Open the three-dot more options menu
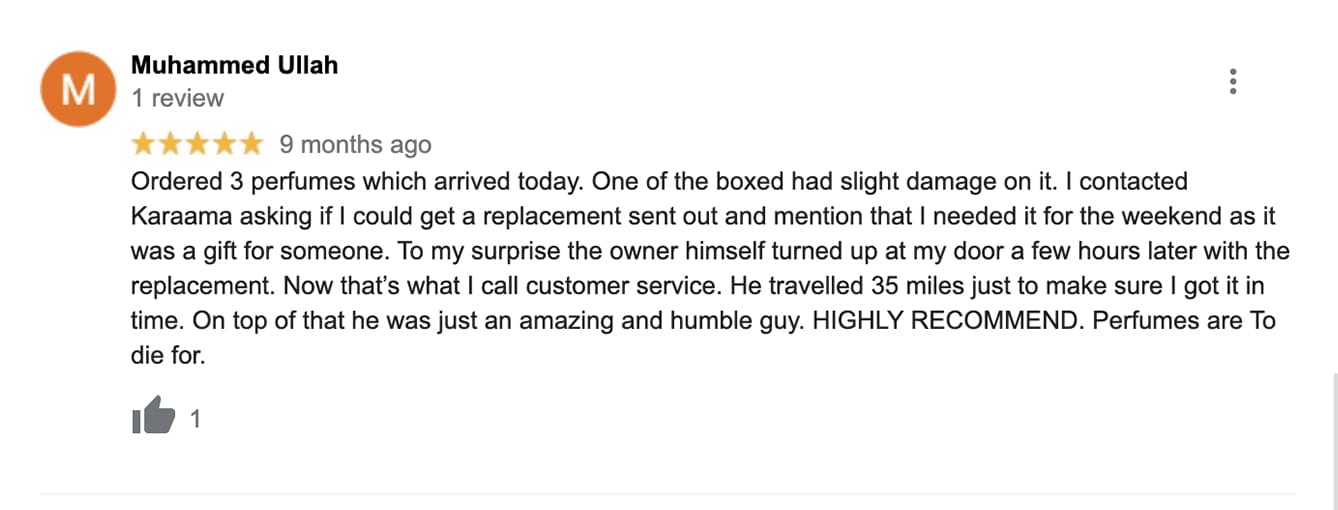The image size is (1338, 510). click(x=1233, y=82)
